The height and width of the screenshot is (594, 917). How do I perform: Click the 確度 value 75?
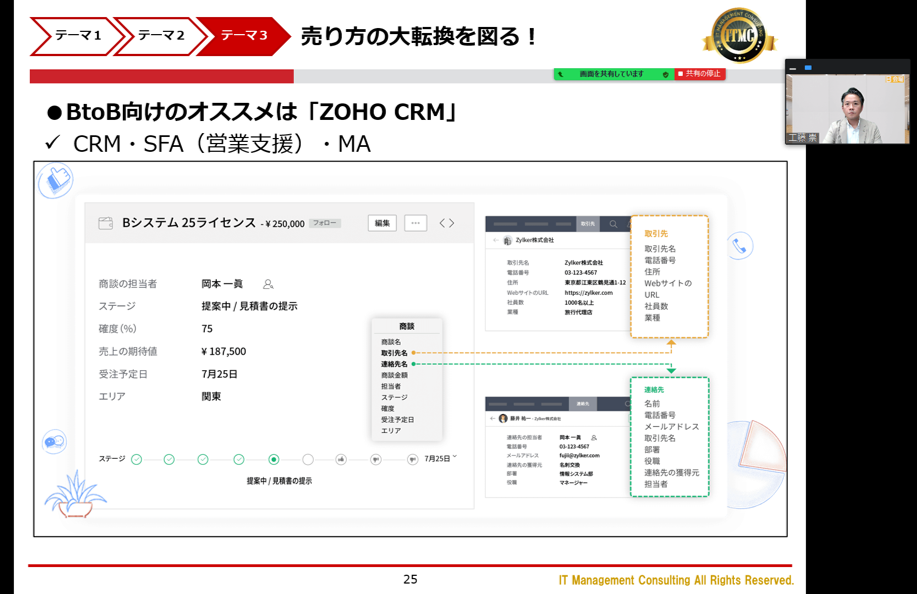point(207,329)
